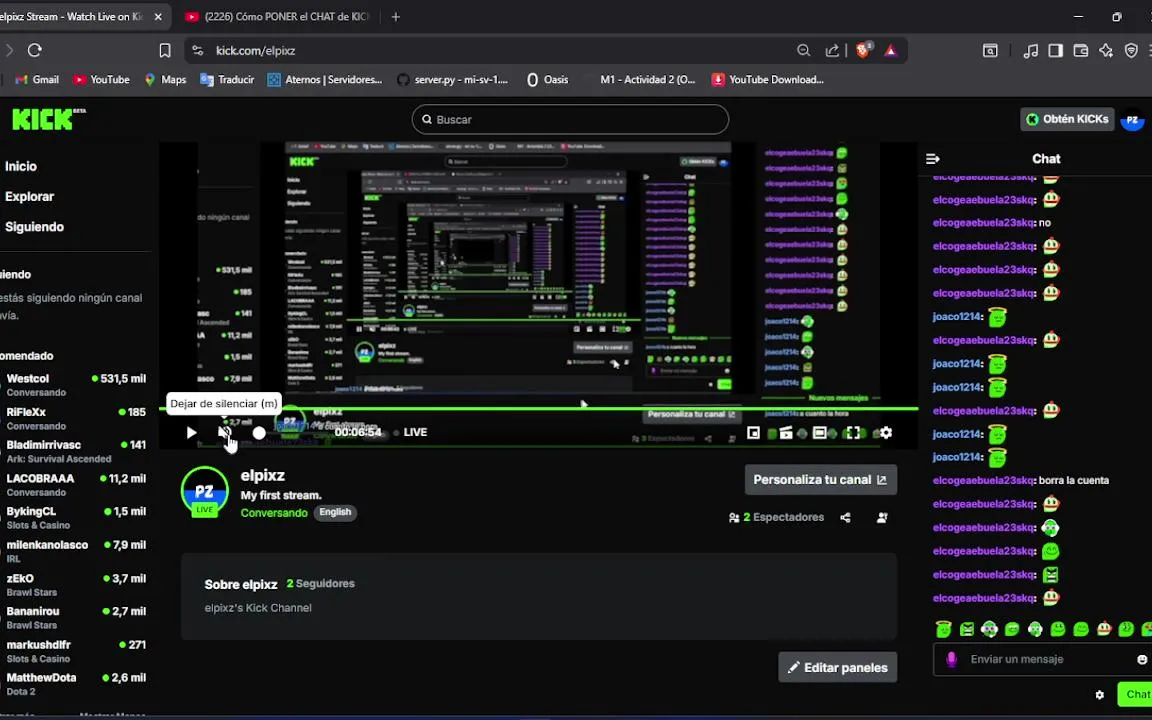Click the zoom magnifier icon in address bar
The image size is (1152, 720).
tap(804, 50)
